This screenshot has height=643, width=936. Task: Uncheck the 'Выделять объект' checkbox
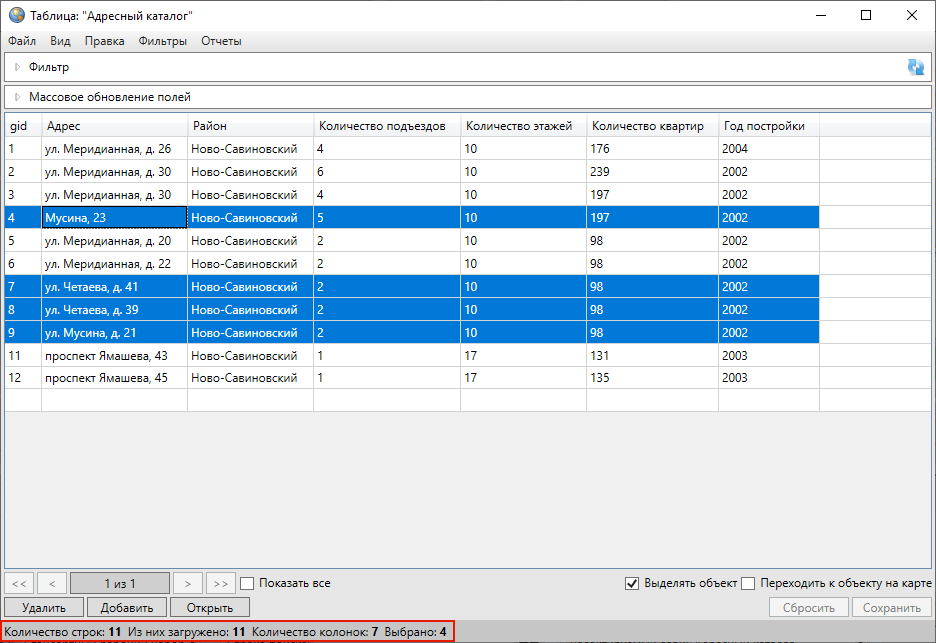point(631,583)
